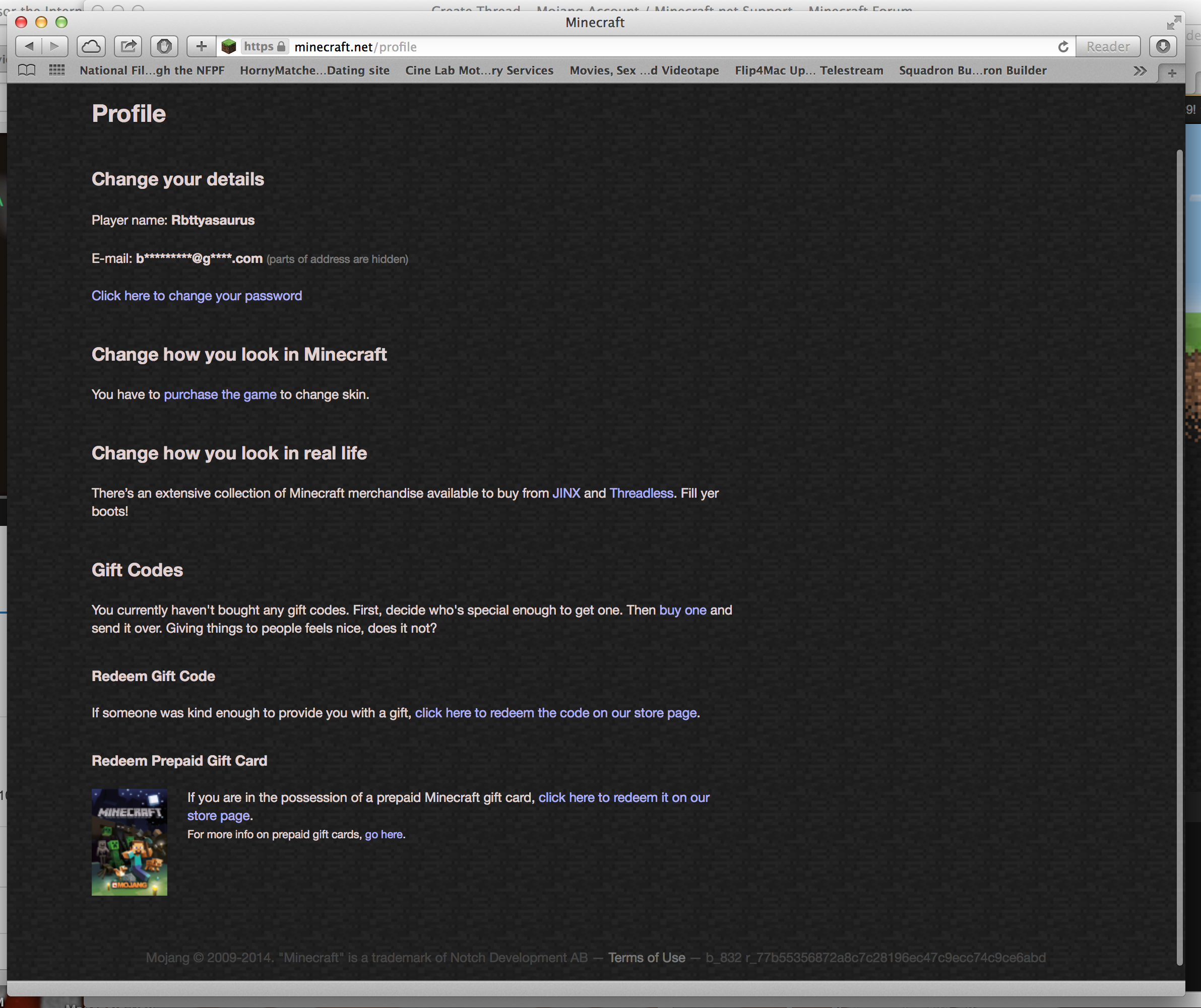The width and height of the screenshot is (1201, 1008).
Task: Click the Change your details heading
Action: click(x=178, y=179)
